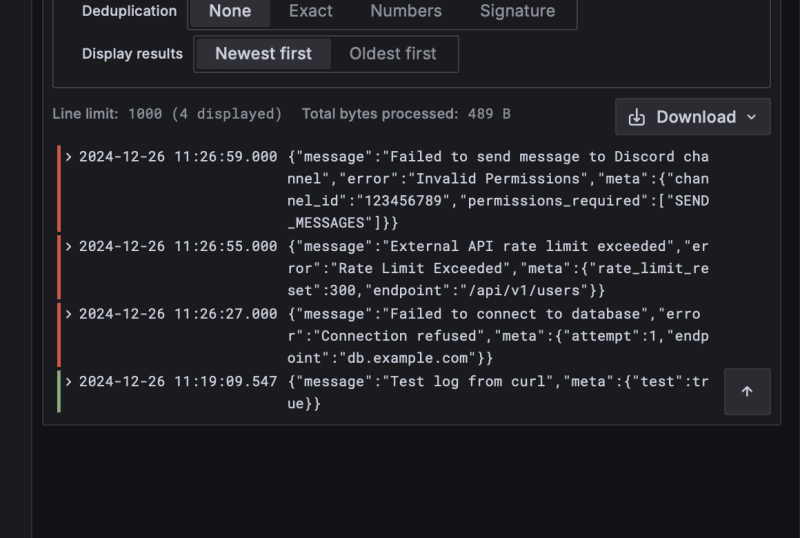
Task: Select None deduplication option
Action: click(230, 11)
